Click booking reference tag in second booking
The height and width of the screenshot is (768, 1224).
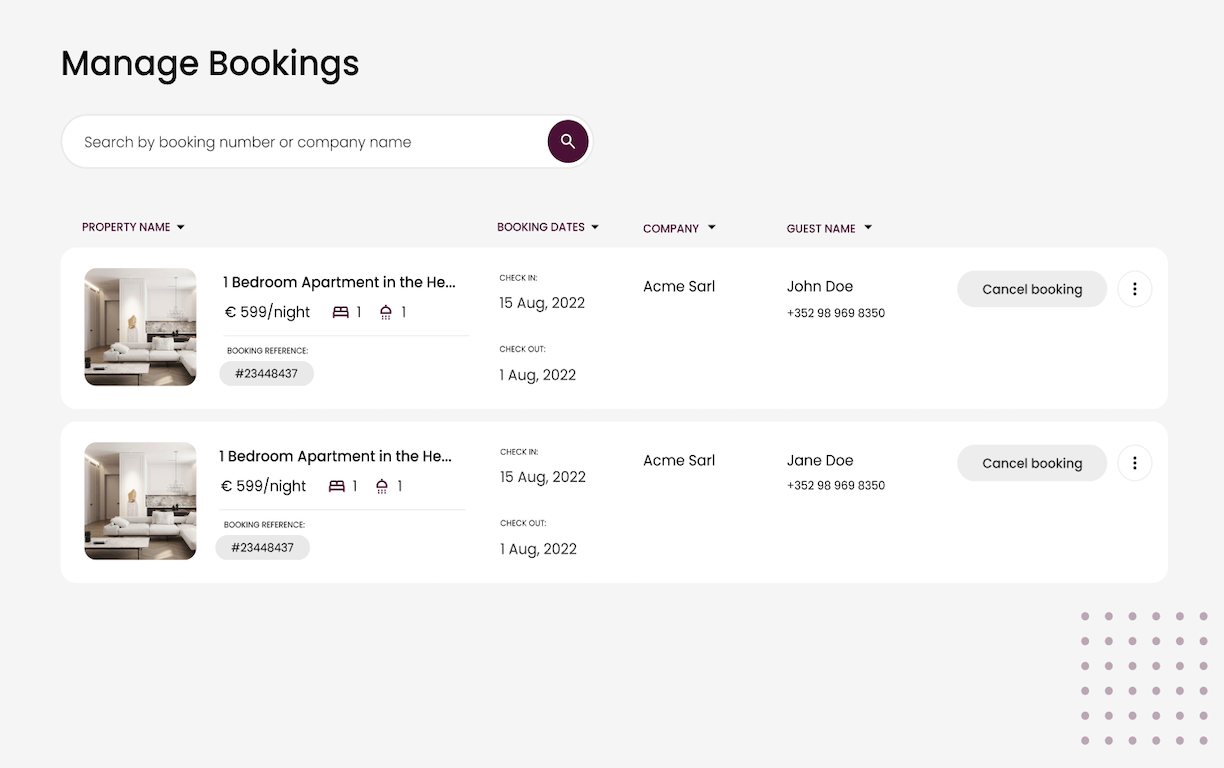[262, 548]
